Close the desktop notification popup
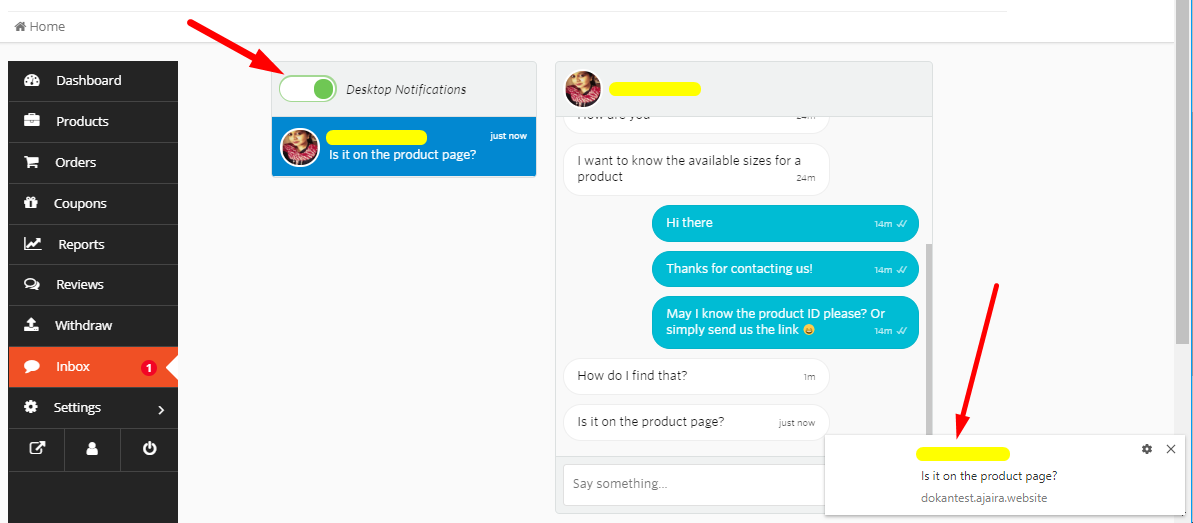1193x523 pixels. [1171, 450]
